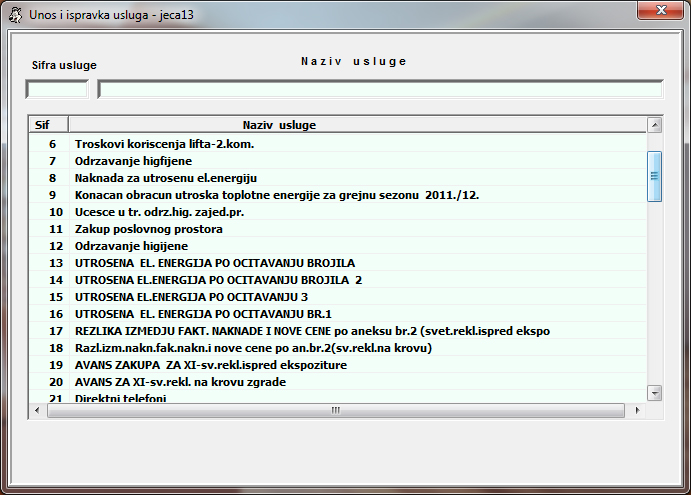Screen dimensions: 691x495
Task: Select row Konacan obracun utroska toplotne energije
Action: (x=338, y=195)
